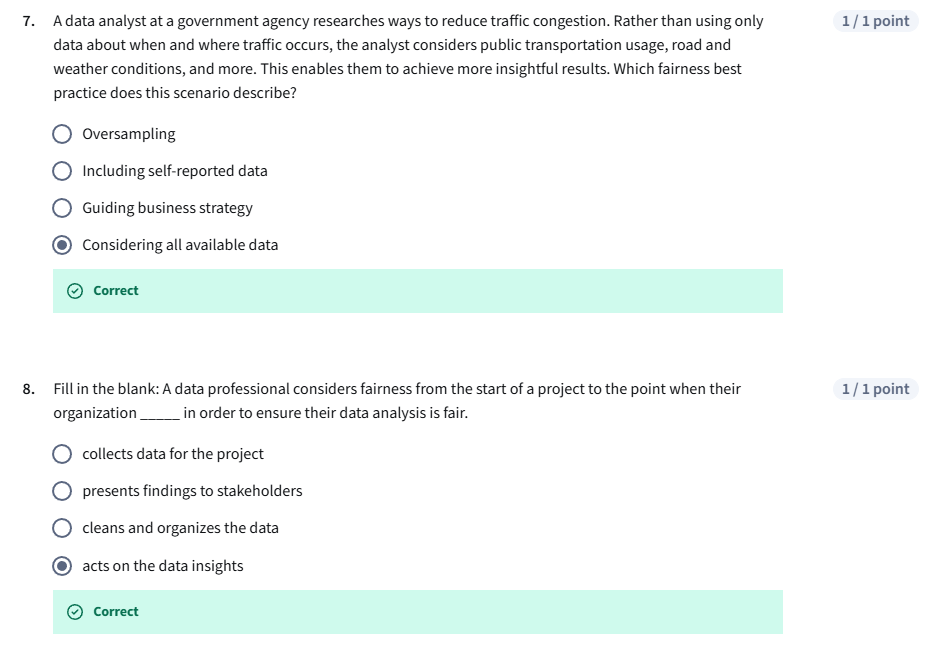
Task: Click the 'collects data for the project' answer text
Action: click(173, 454)
